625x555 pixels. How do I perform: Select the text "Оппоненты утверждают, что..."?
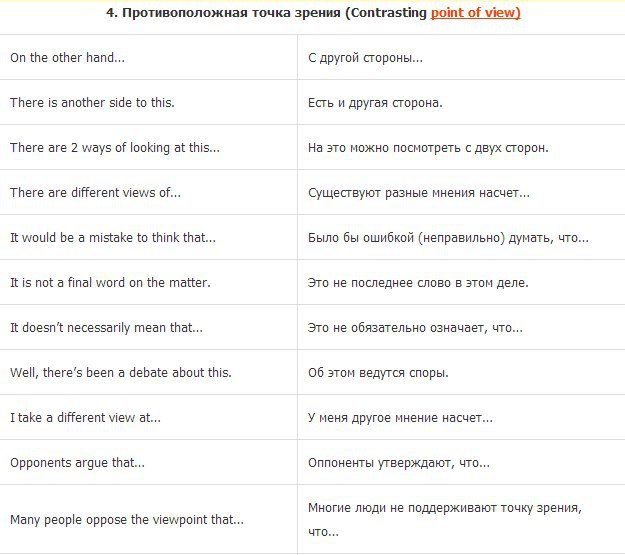[399, 463]
